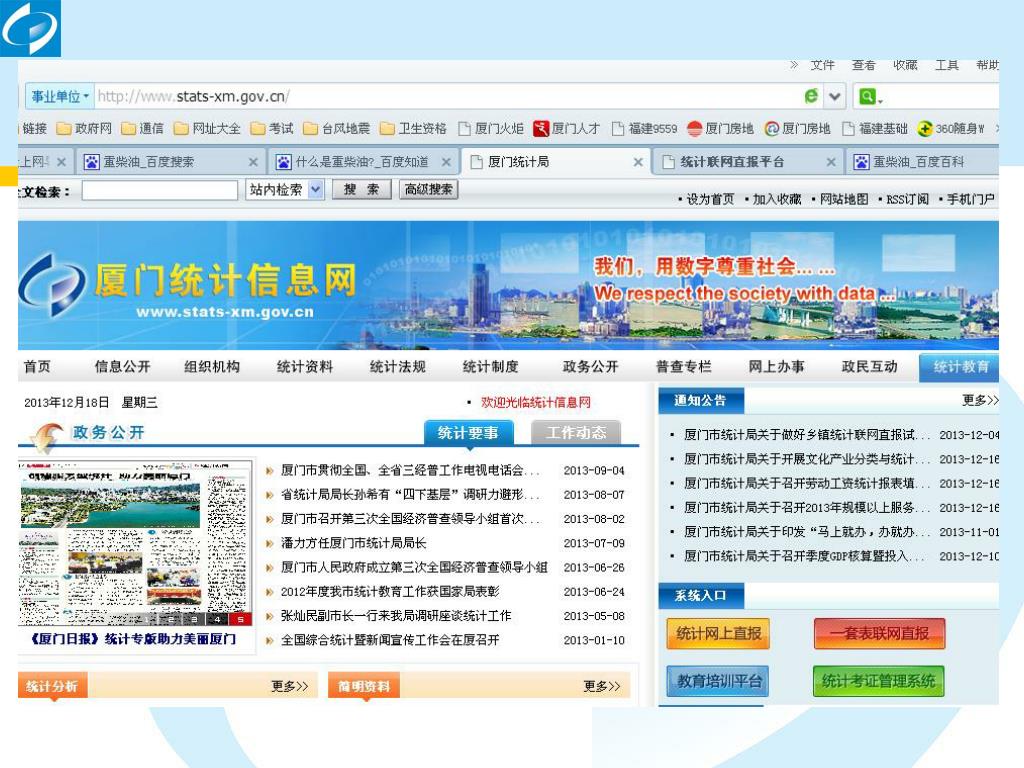Open the 厦门火炬 bookmark

491,129
